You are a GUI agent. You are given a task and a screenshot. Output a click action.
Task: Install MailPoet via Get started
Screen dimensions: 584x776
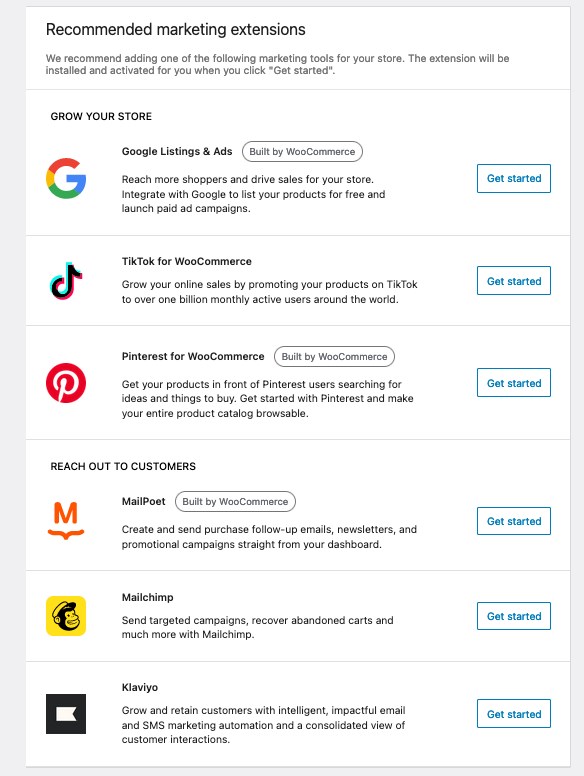point(514,521)
